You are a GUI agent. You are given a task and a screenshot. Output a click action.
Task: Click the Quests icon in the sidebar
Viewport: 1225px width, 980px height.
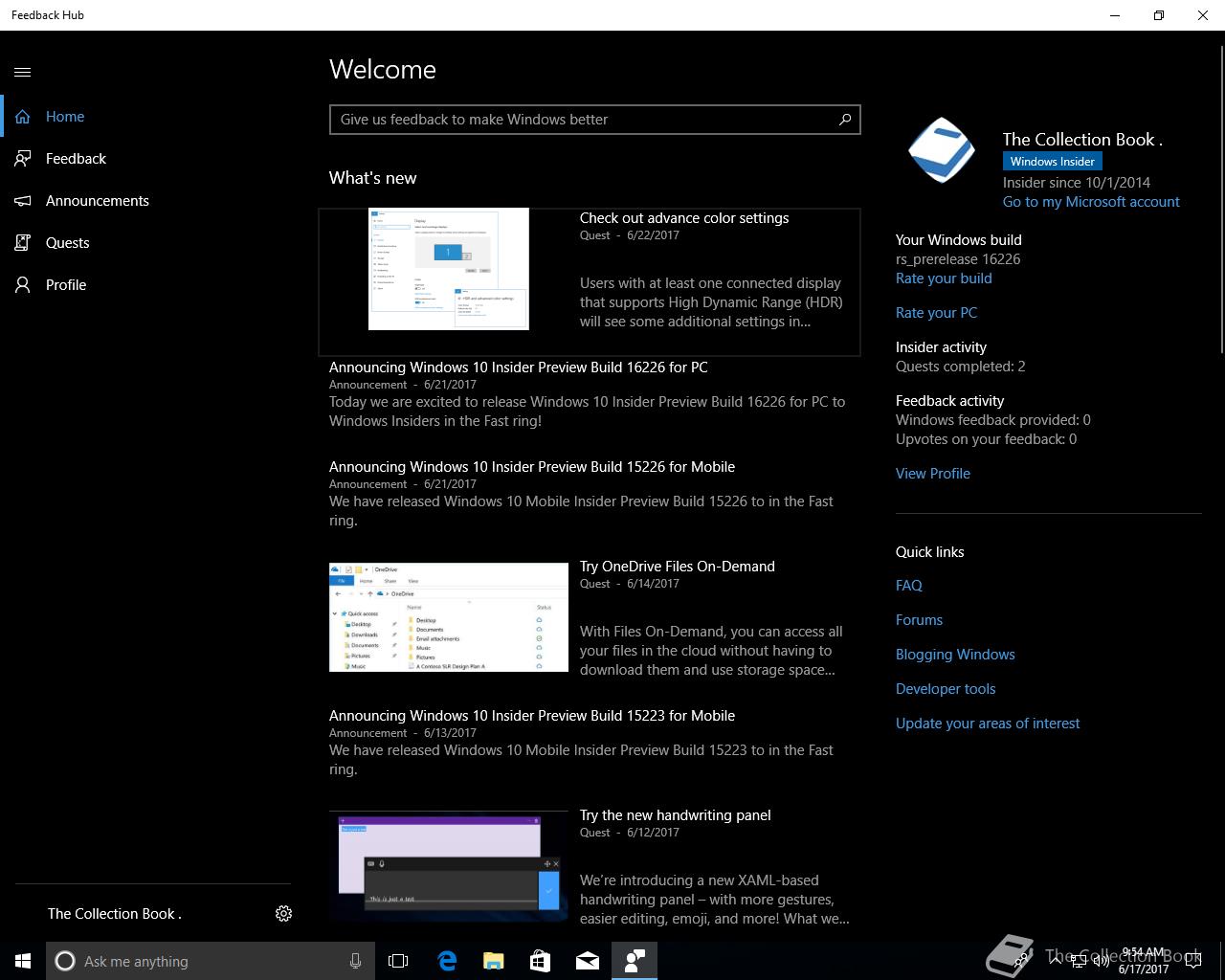[x=23, y=243]
